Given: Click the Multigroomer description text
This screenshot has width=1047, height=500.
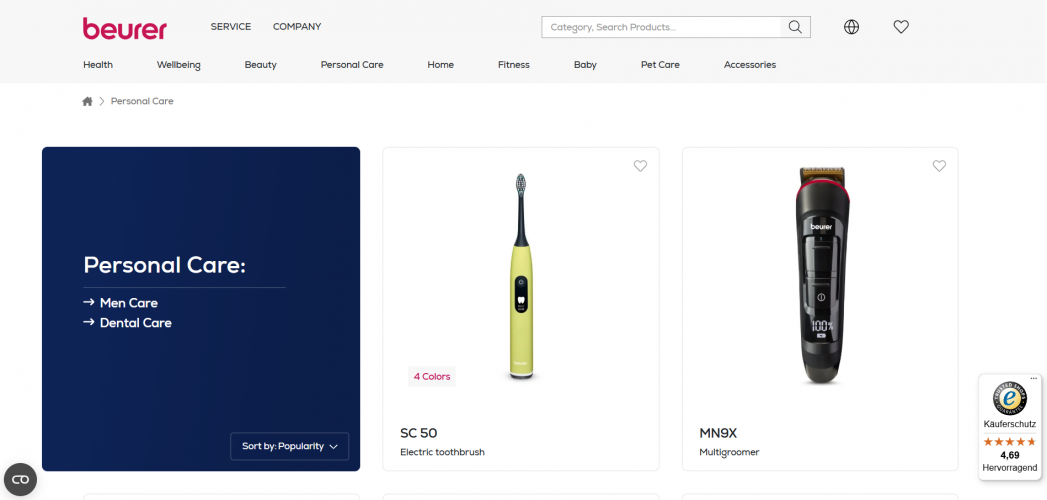Looking at the screenshot, I should tap(729, 453).
